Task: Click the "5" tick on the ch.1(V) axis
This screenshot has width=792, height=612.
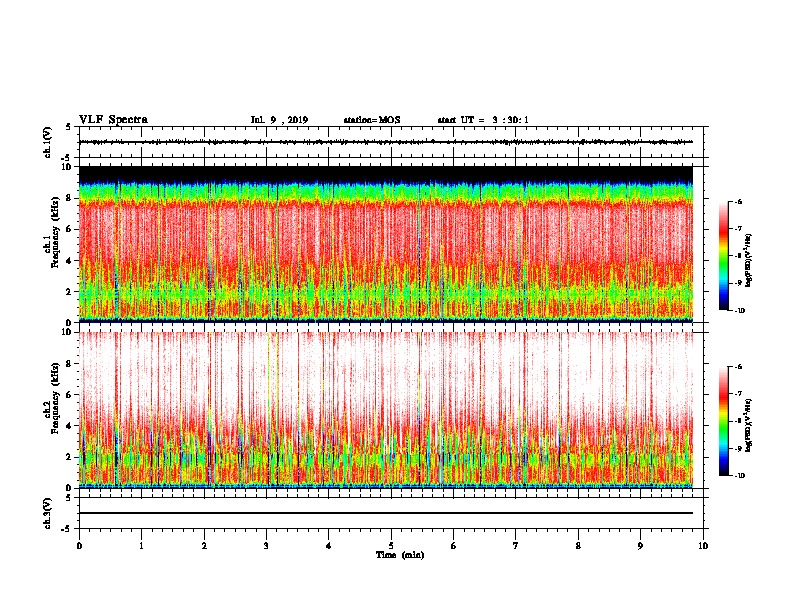Action: point(69,127)
